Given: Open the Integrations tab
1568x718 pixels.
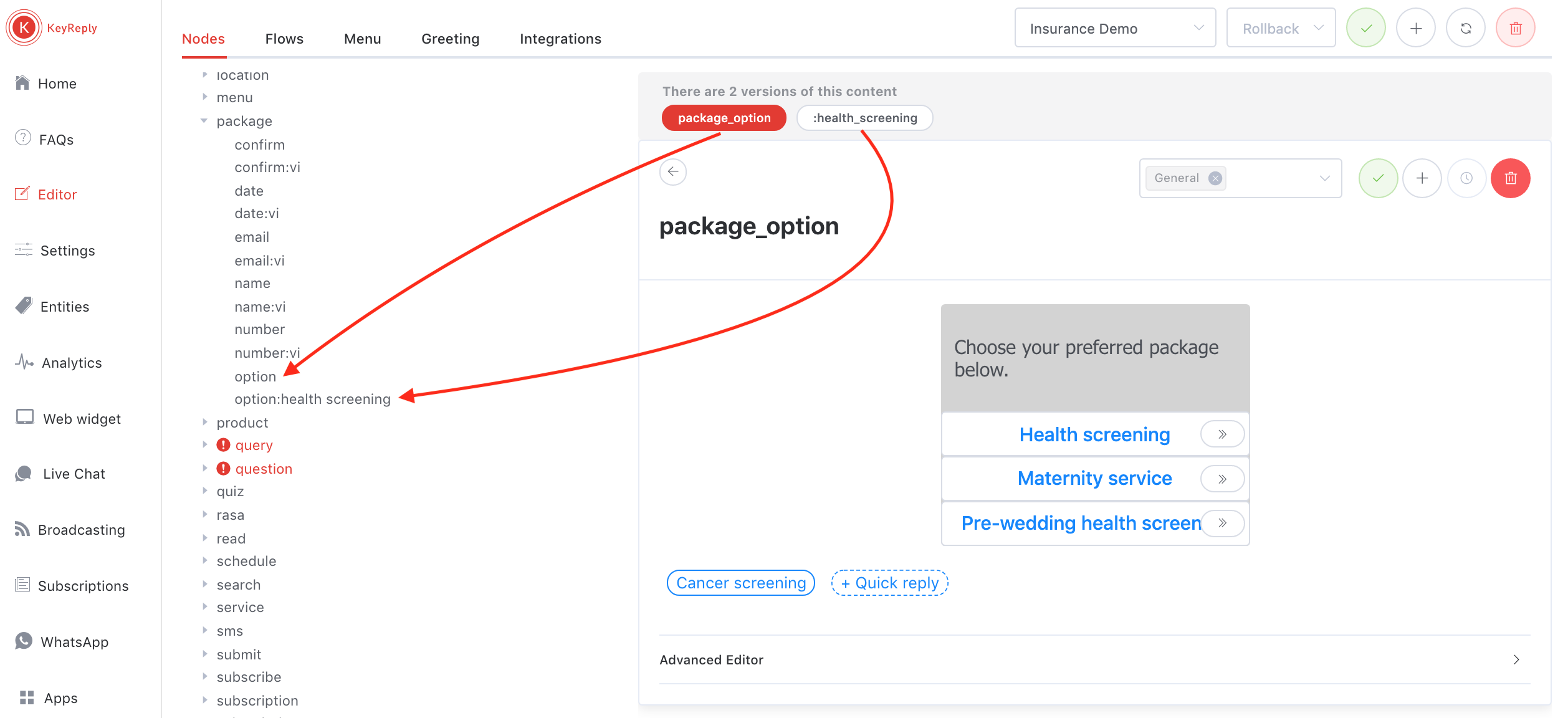Looking at the screenshot, I should point(560,39).
